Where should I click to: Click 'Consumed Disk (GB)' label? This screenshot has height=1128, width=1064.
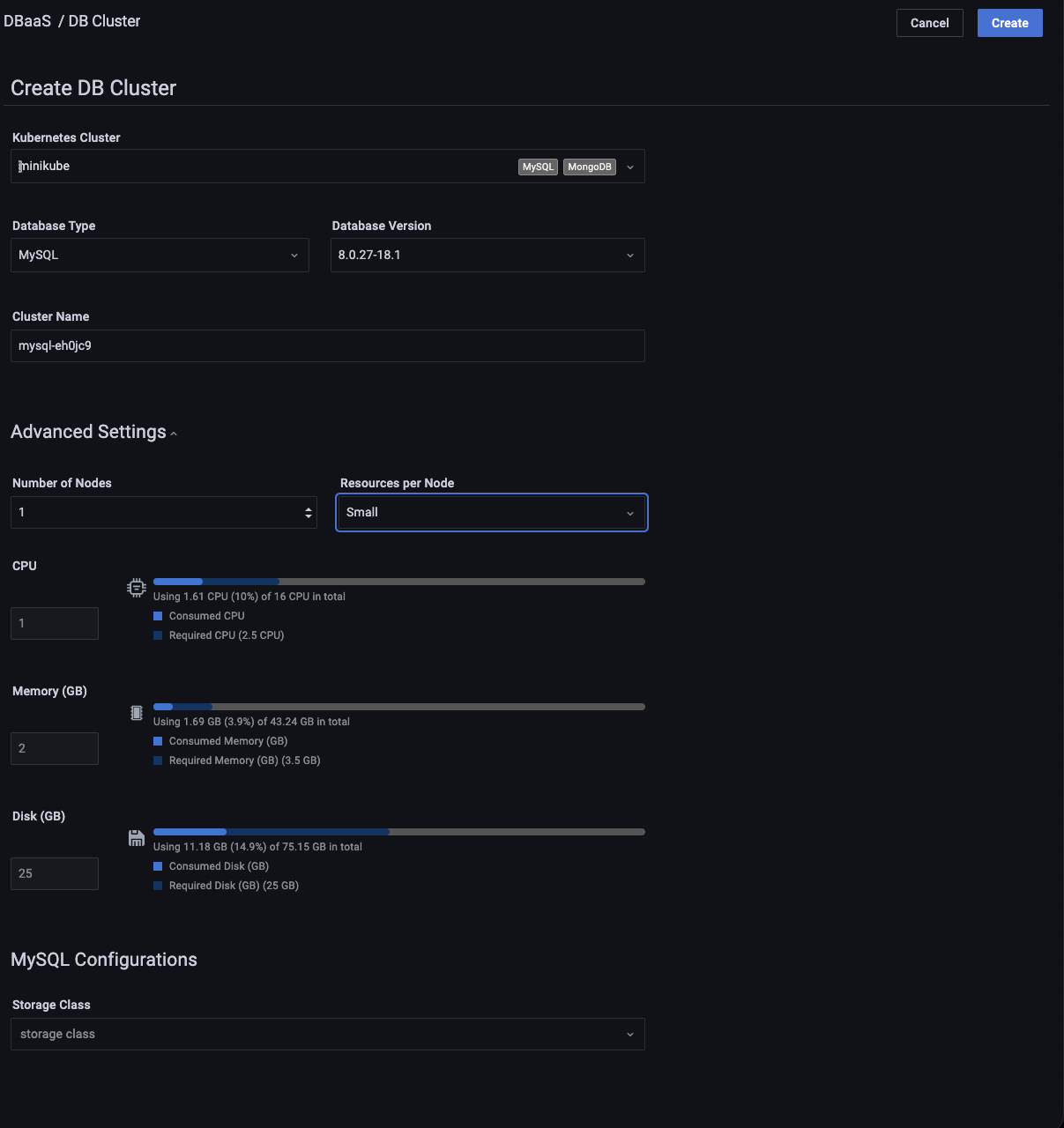coord(219,866)
